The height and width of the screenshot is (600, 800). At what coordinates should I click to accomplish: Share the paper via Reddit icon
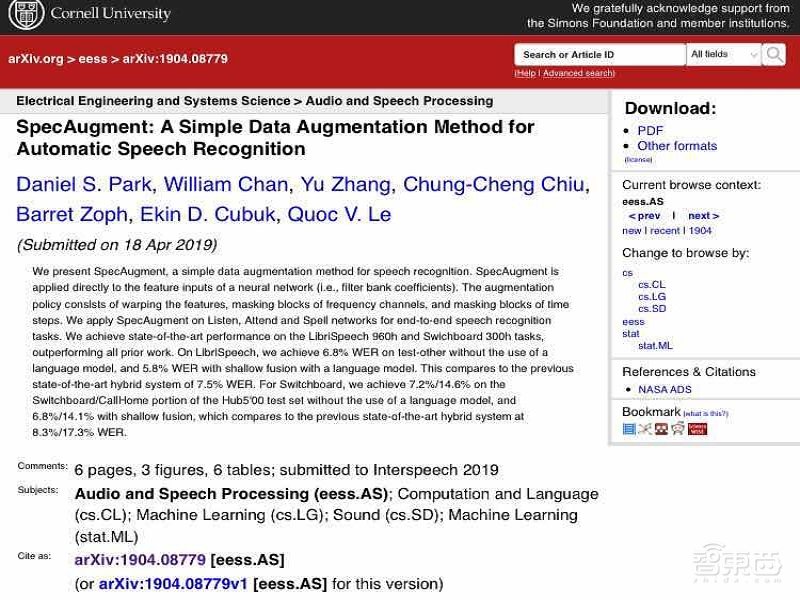[678, 429]
